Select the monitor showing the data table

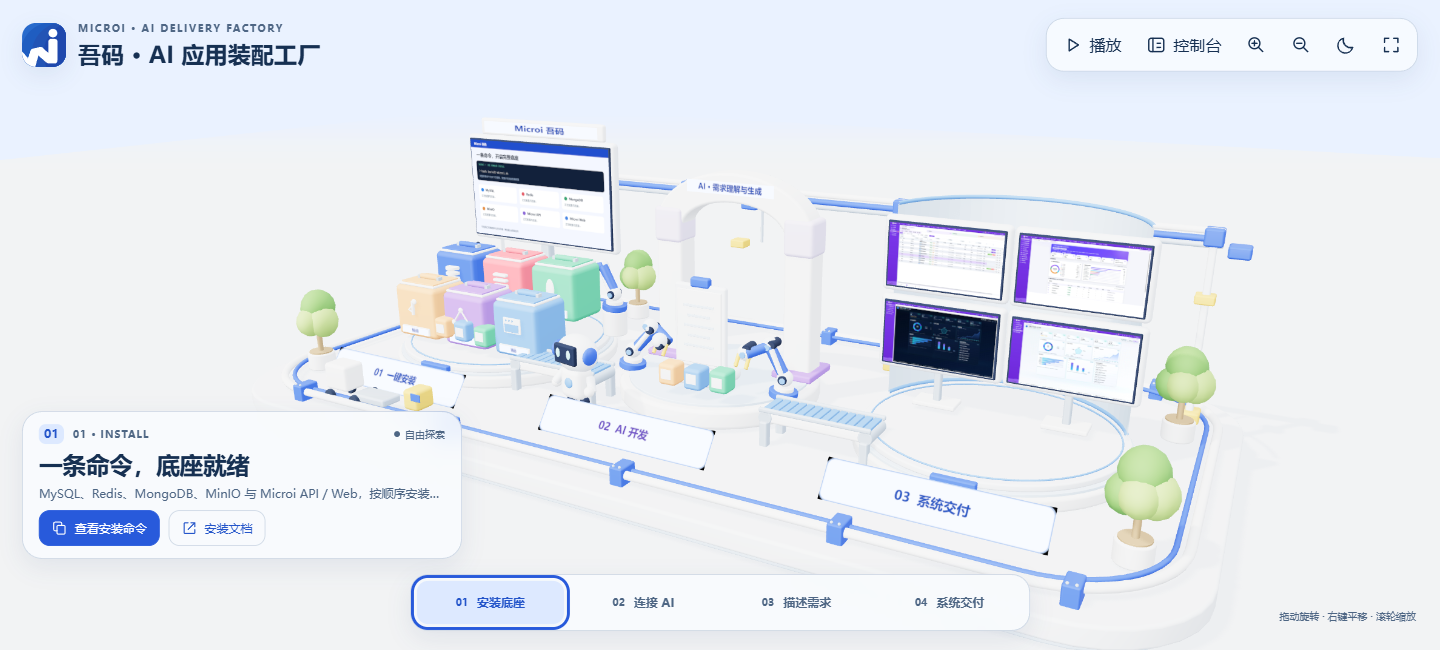tap(946, 258)
